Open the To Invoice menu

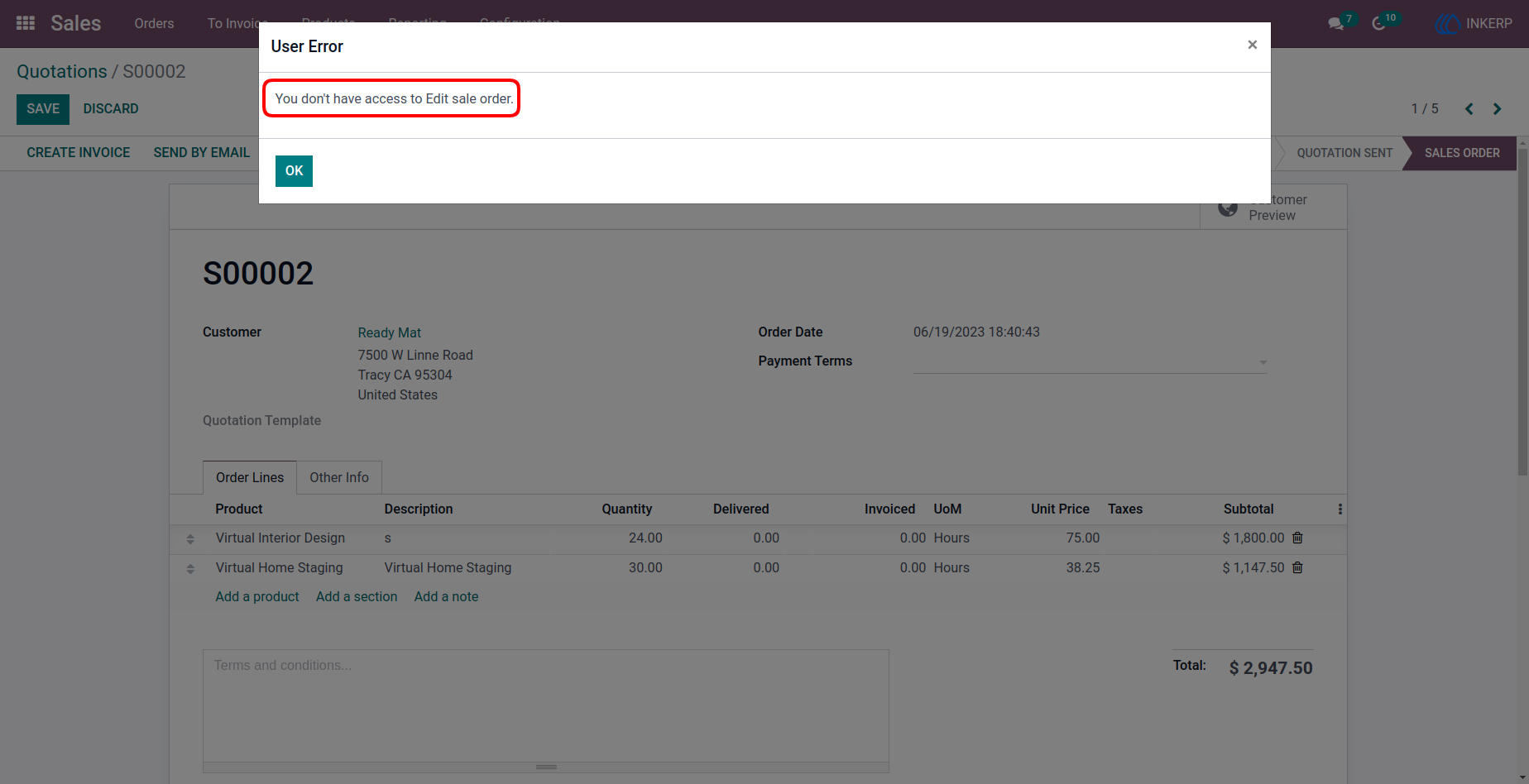point(233,23)
